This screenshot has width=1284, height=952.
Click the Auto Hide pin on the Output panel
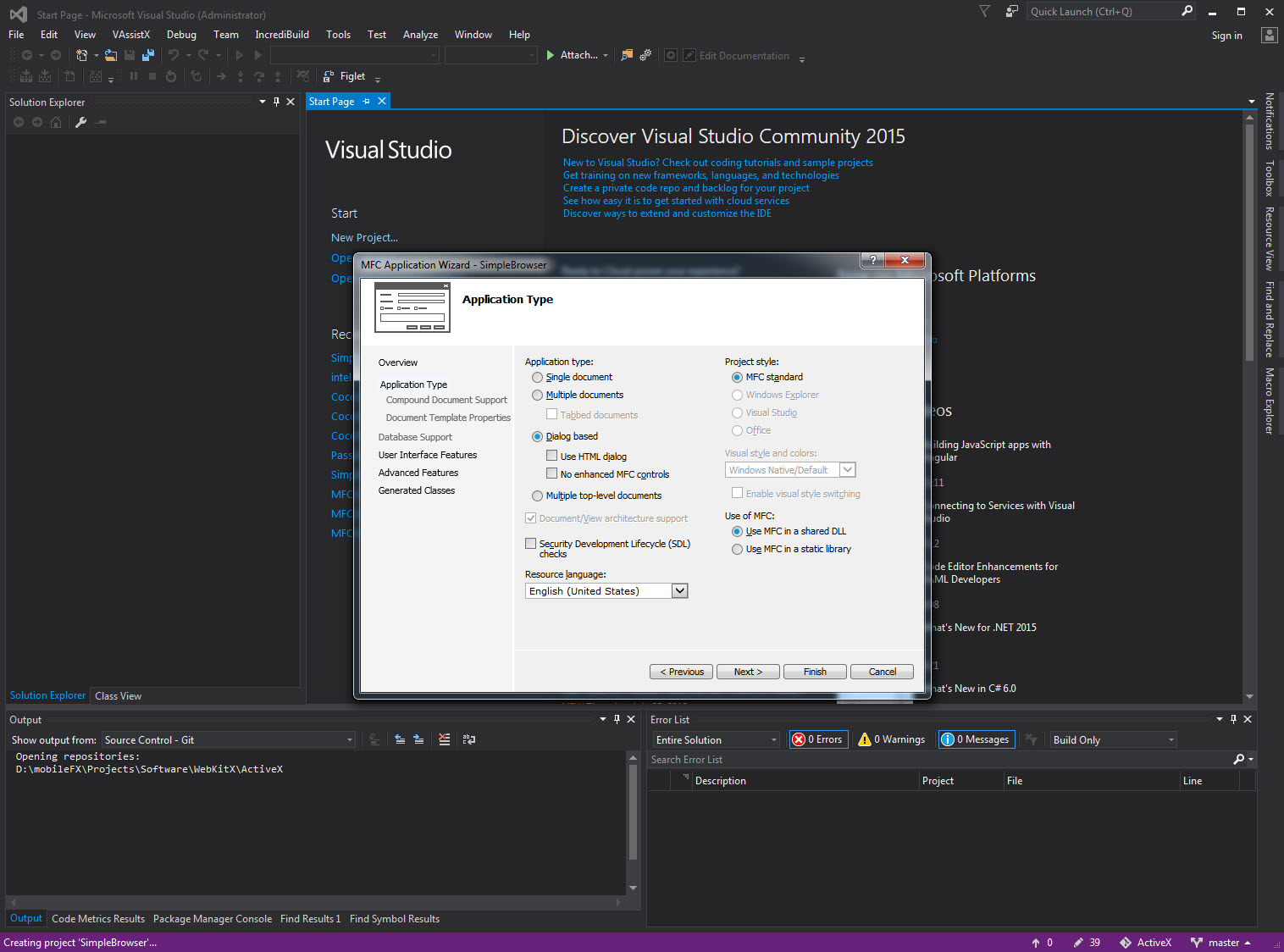tap(617, 719)
